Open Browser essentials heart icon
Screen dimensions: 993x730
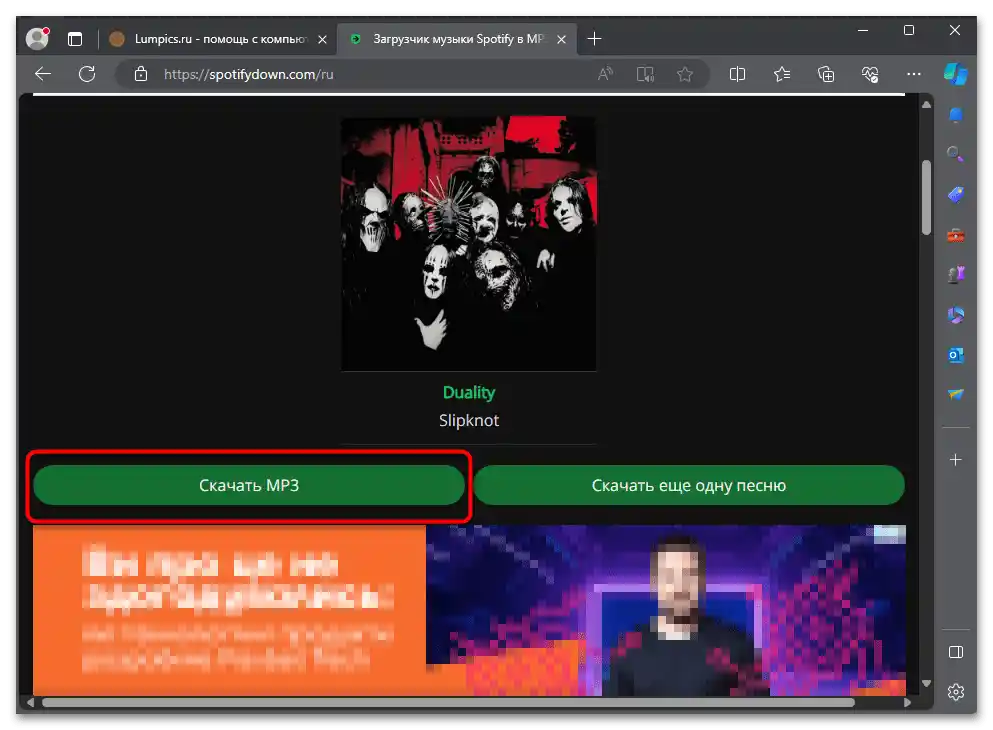point(870,74)
